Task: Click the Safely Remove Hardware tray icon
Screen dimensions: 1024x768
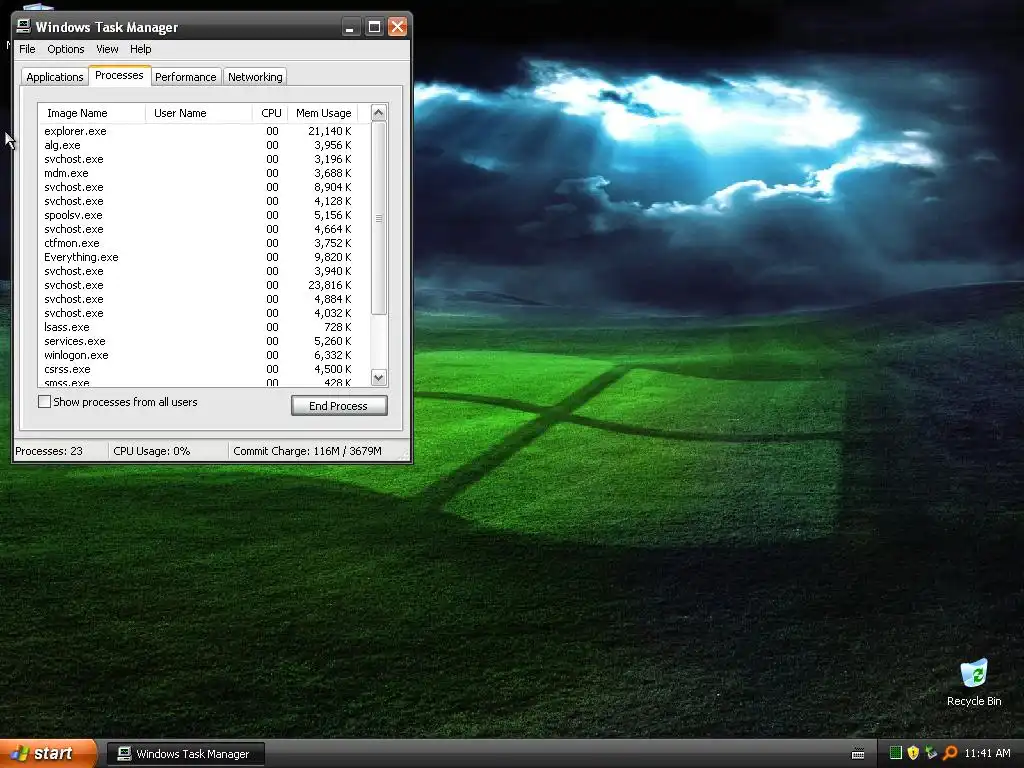Action: click(x=931, y=753)
